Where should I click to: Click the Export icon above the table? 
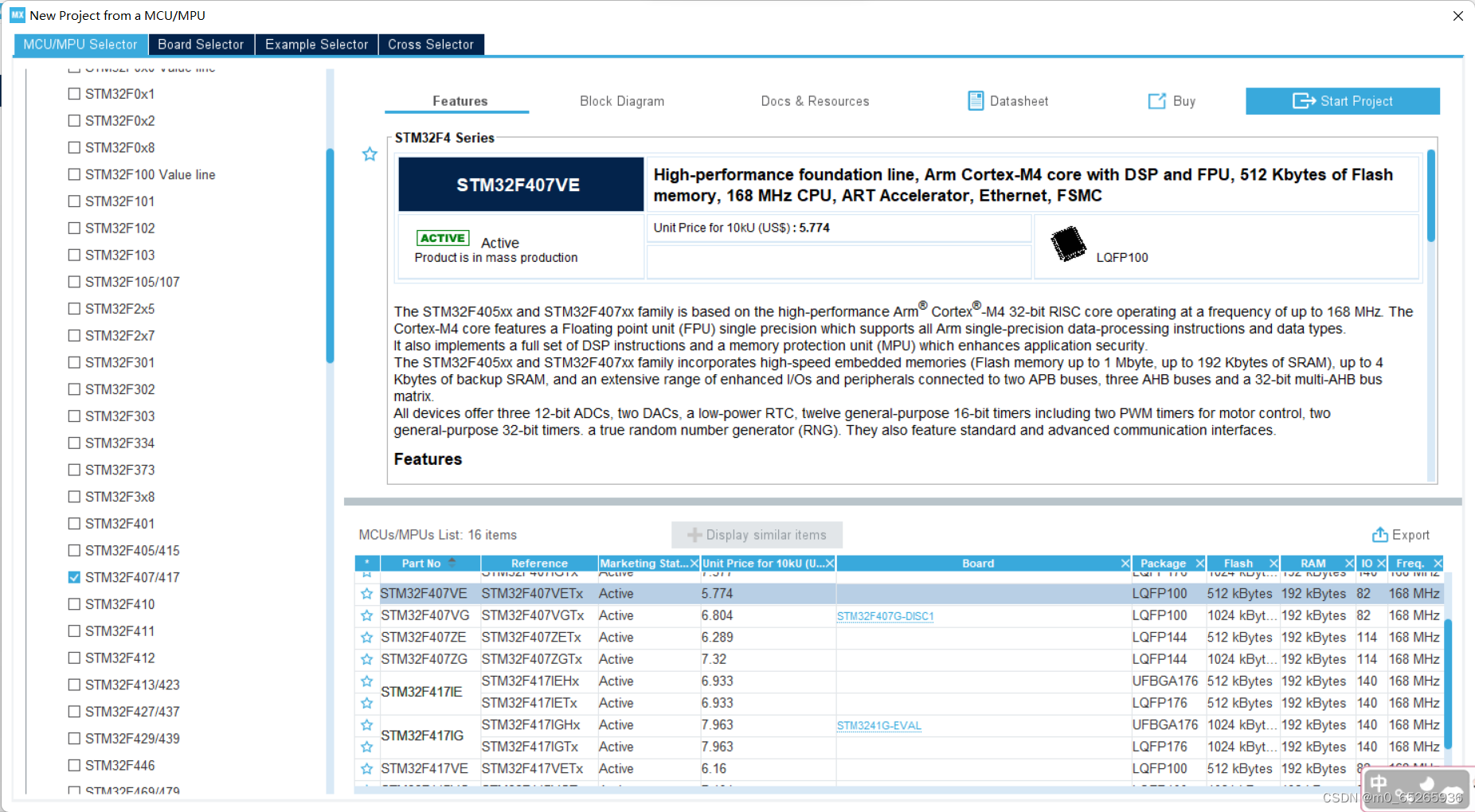point(1379,535)
